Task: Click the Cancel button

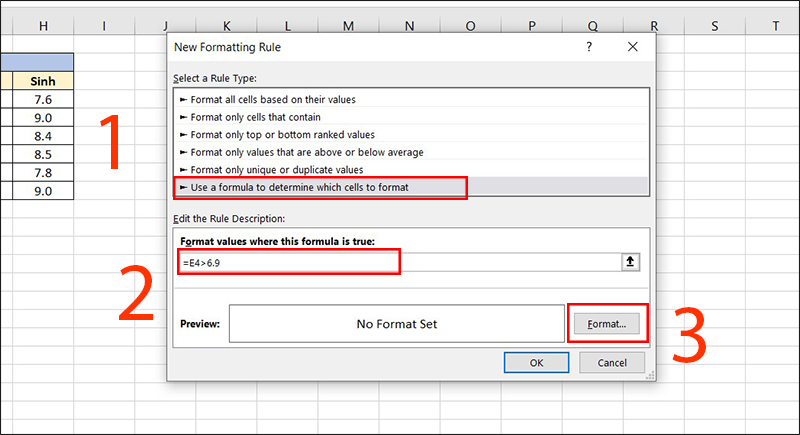Action: click(x=612, y=363)
